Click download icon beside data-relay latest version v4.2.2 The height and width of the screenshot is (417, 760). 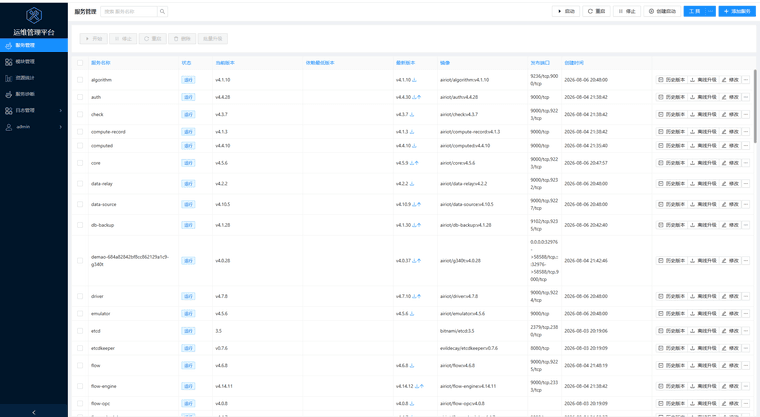click(412, 184)
